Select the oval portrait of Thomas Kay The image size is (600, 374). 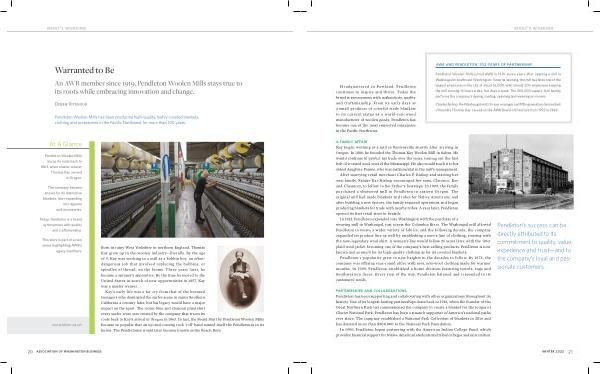240,278
